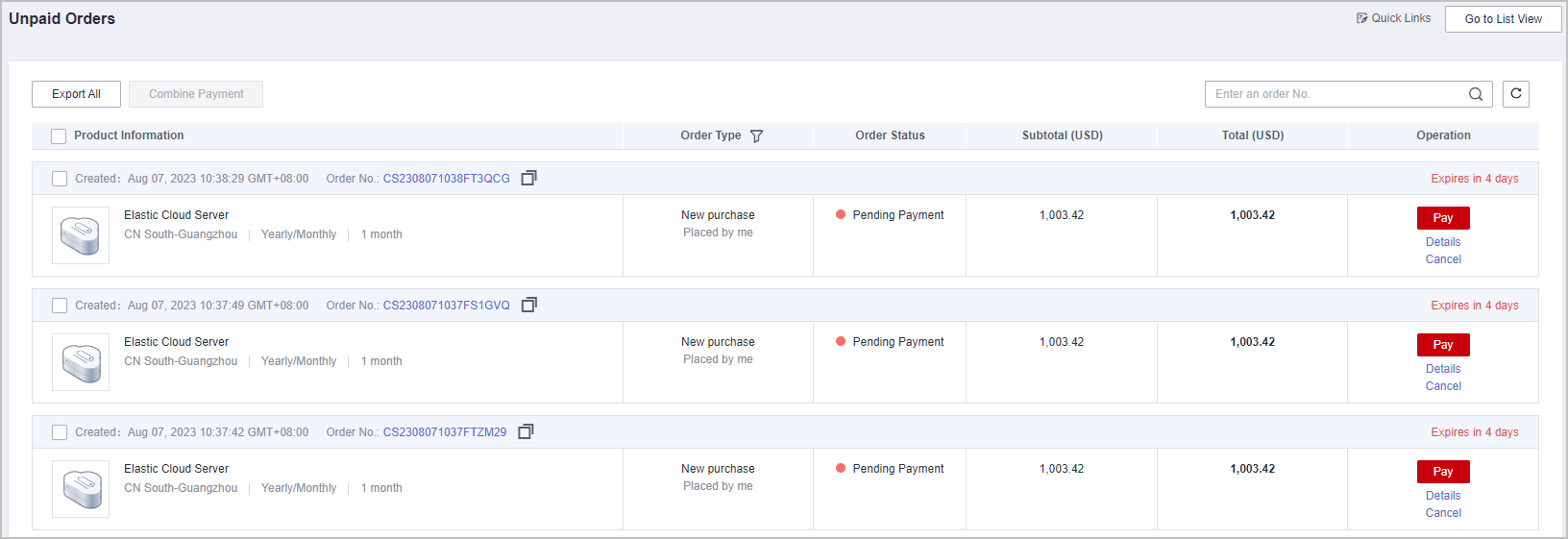This screenshot has width=1568, height=539.
Task: Focus the order number search field
Action: click(x=1335, y=94)
